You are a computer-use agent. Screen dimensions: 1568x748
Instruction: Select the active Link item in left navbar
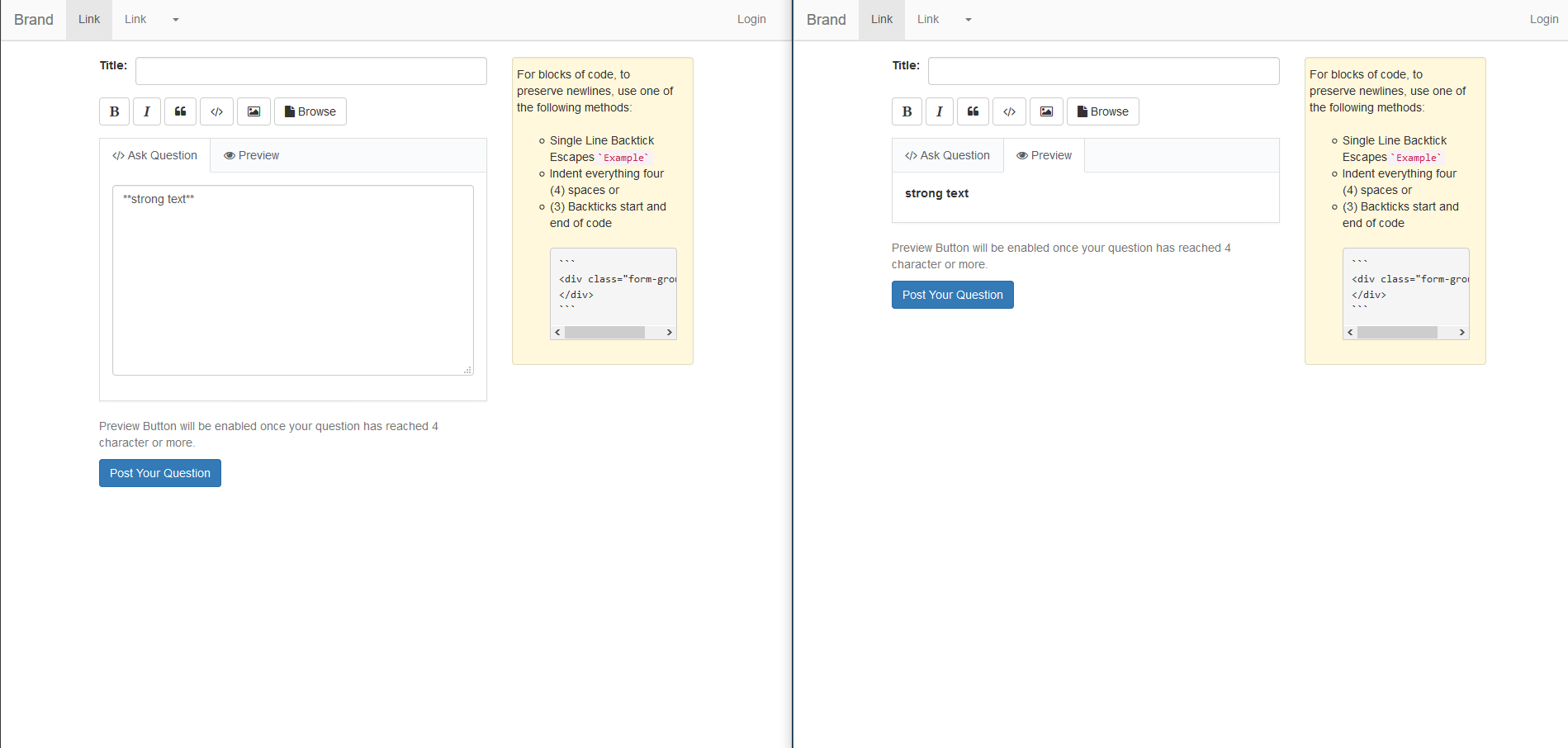(x=89, y=20)
